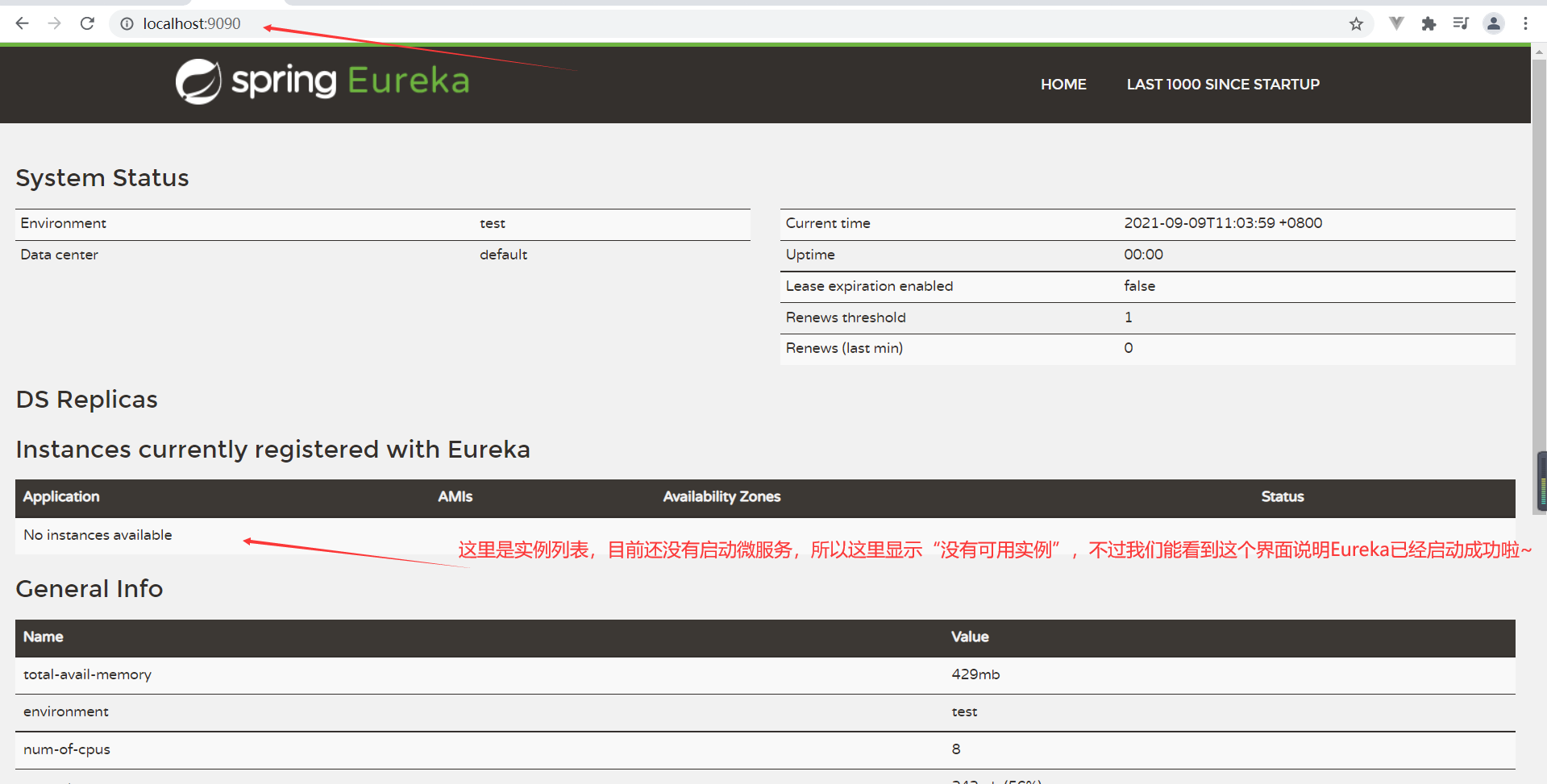Click the Spring Eureka logo

tap(322, 81)
